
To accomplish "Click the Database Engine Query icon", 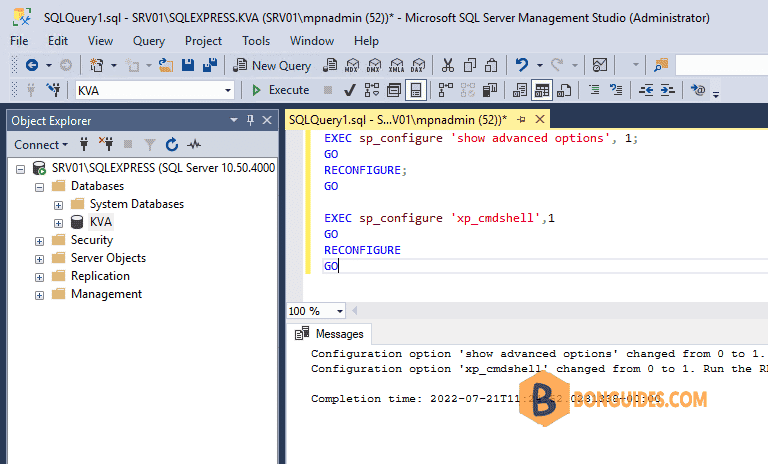I will click(330, 65).
